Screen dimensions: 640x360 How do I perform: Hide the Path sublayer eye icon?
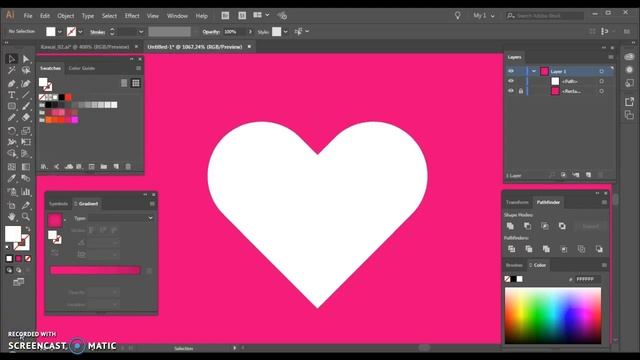click(x=511, y=81)
